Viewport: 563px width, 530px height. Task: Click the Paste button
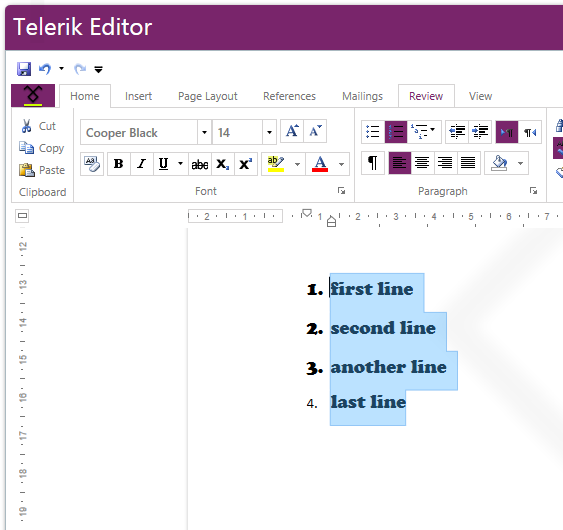click(x=42, y=170)
